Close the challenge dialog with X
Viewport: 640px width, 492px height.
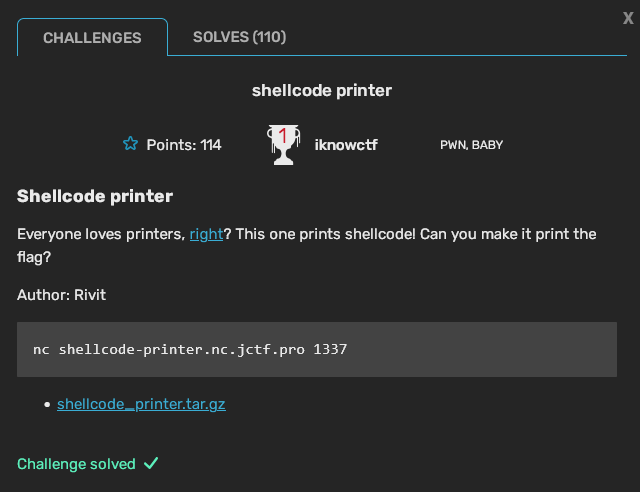pyautogui.click(x=627, y=17)
